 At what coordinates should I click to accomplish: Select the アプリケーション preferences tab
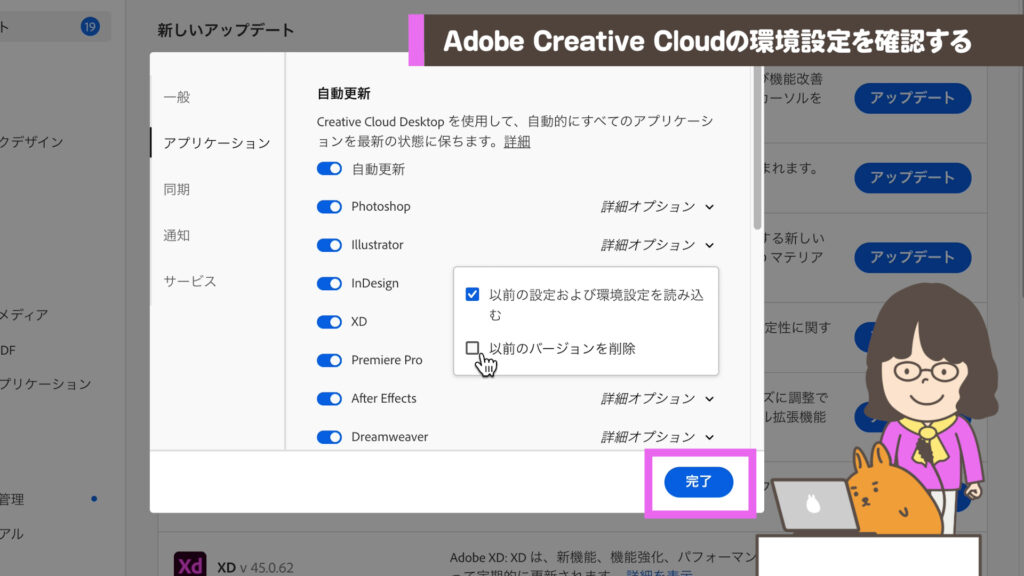tap(217, 143)
